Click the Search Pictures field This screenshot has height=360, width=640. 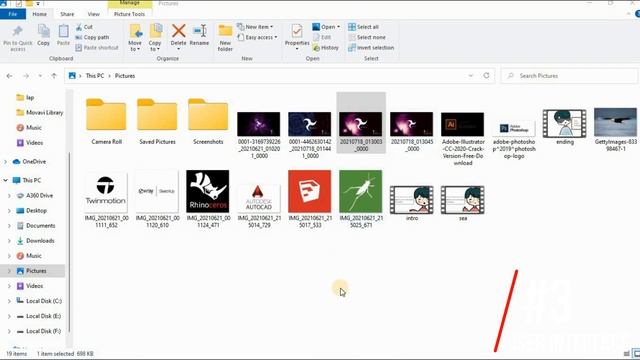[x=569, y=76]
